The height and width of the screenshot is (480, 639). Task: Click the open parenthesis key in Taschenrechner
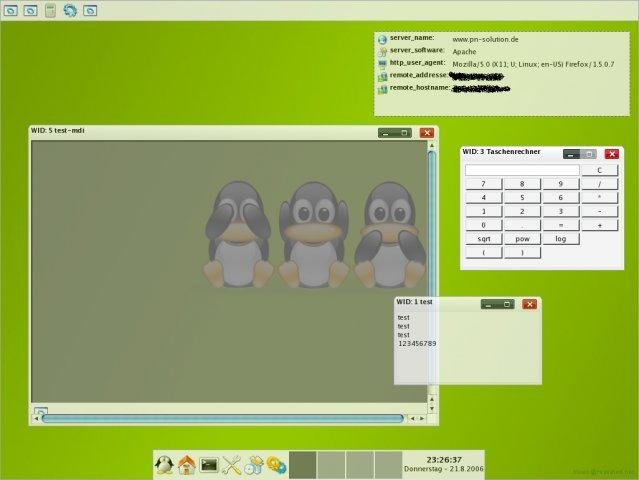(x=484, y=253)
